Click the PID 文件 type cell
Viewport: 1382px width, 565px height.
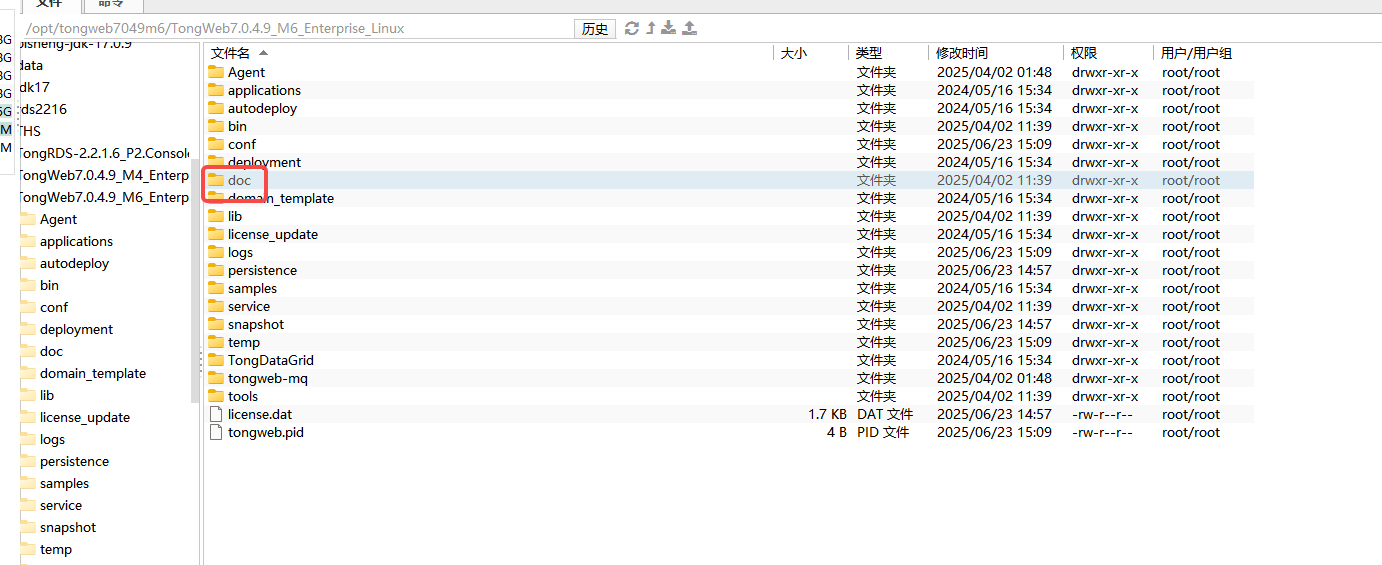883,432
